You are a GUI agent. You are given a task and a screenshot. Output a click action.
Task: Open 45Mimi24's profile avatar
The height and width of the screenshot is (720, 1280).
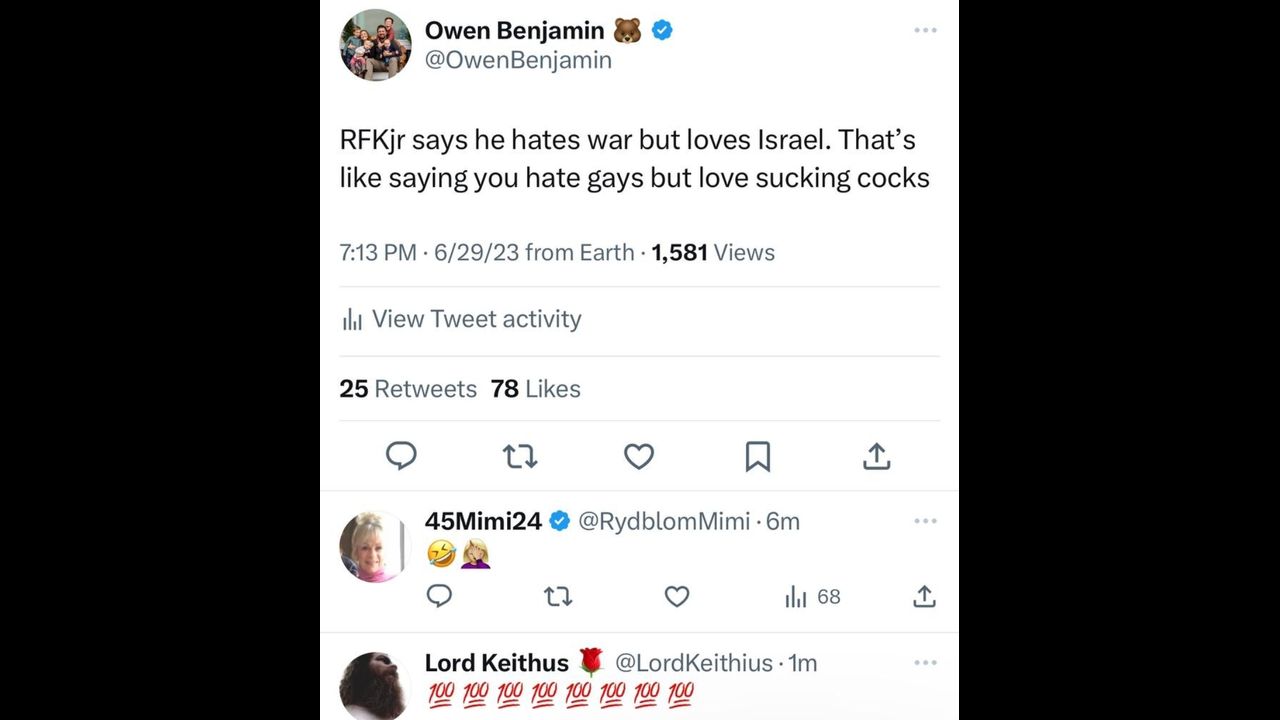[x=375, y=546]
